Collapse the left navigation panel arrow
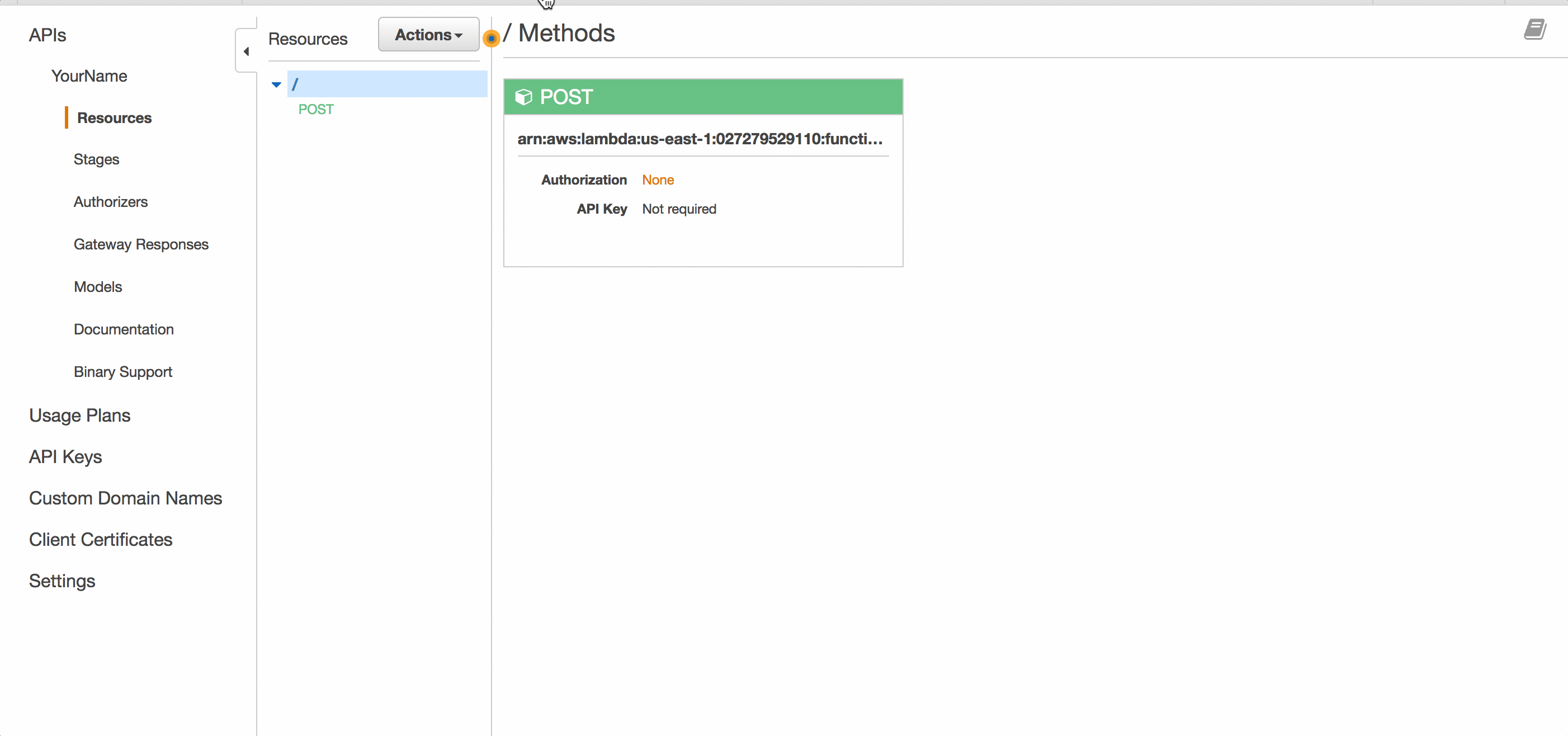 coord(247,51)
